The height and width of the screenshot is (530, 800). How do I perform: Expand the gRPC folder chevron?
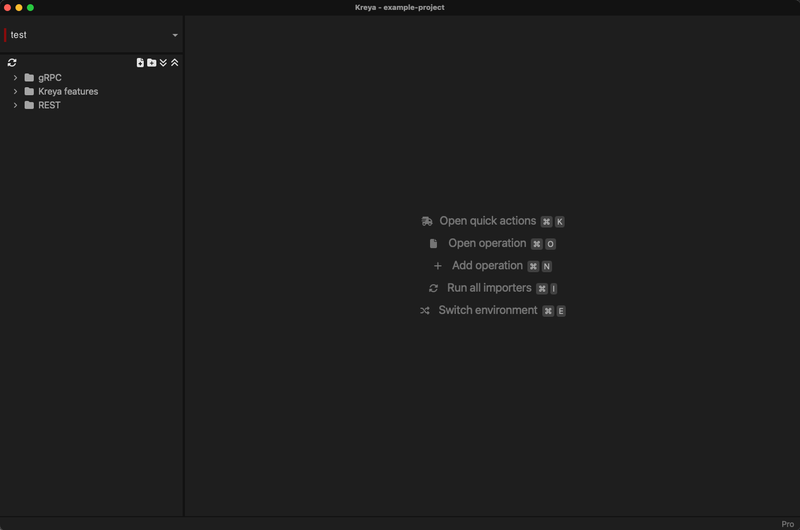[16, 78]
